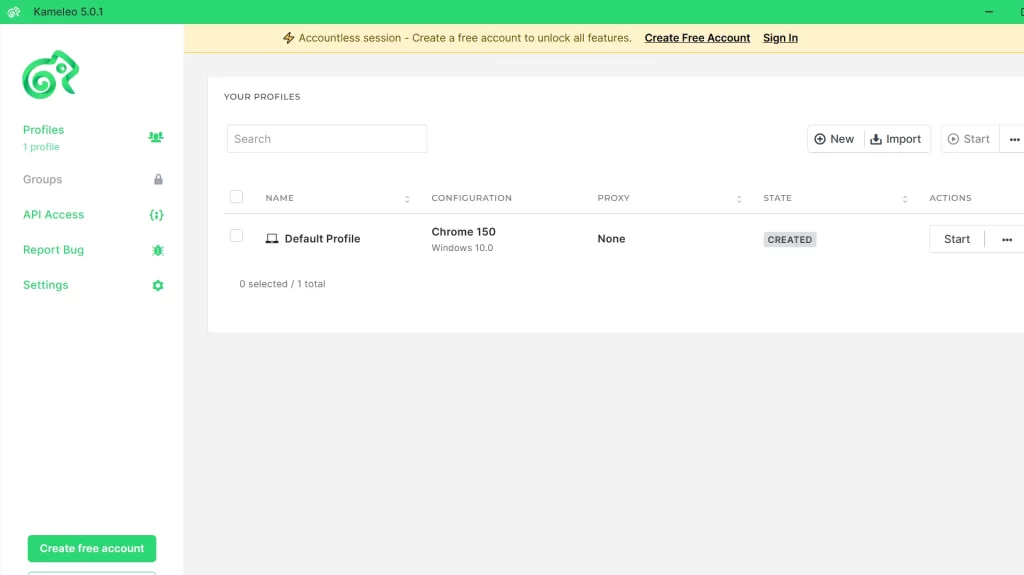Click the Windows 10.0 text
Image resolution: width=1024 pixels, height=575 pixels.
[x=462, y=248]
